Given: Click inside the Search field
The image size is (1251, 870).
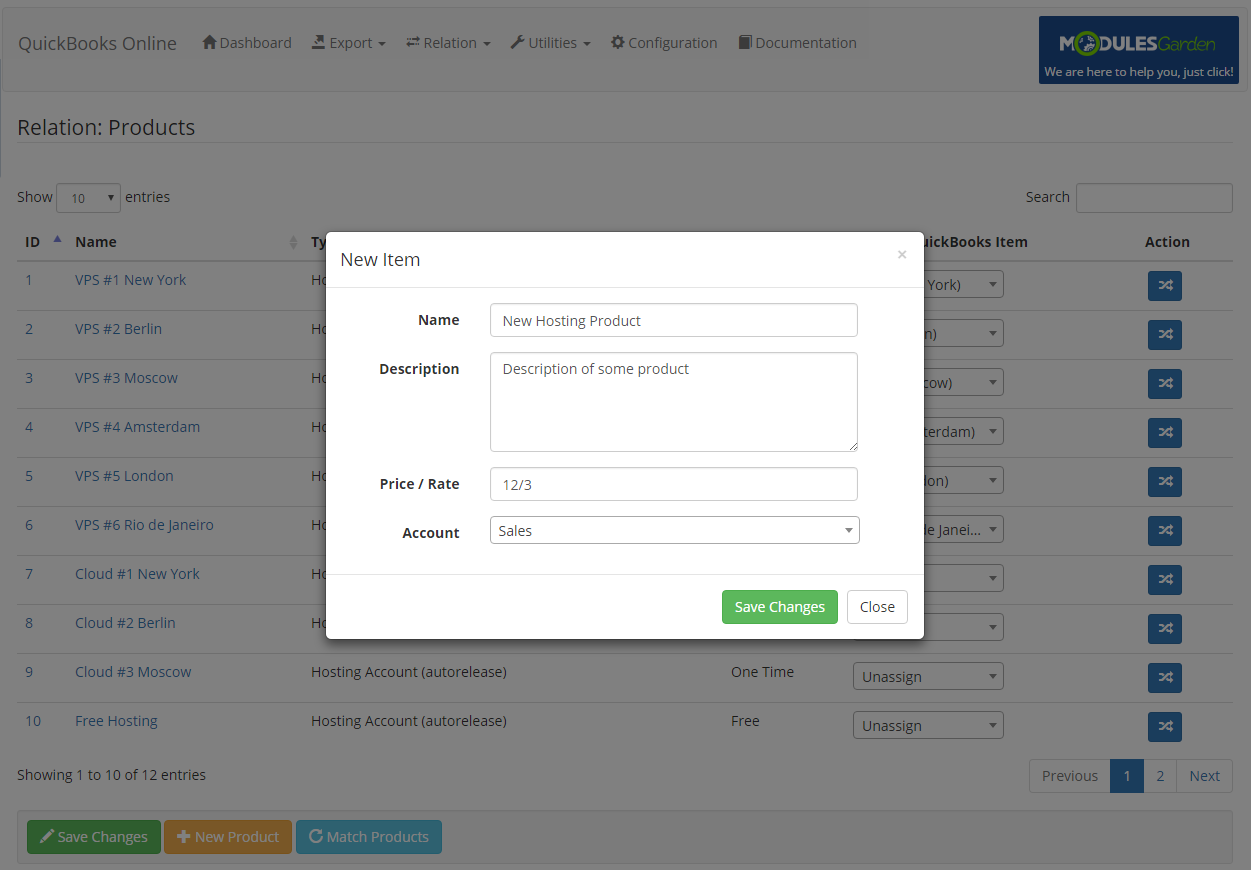Looking at the screenshot, I should pyautogui.click(x=1153, y=197).
